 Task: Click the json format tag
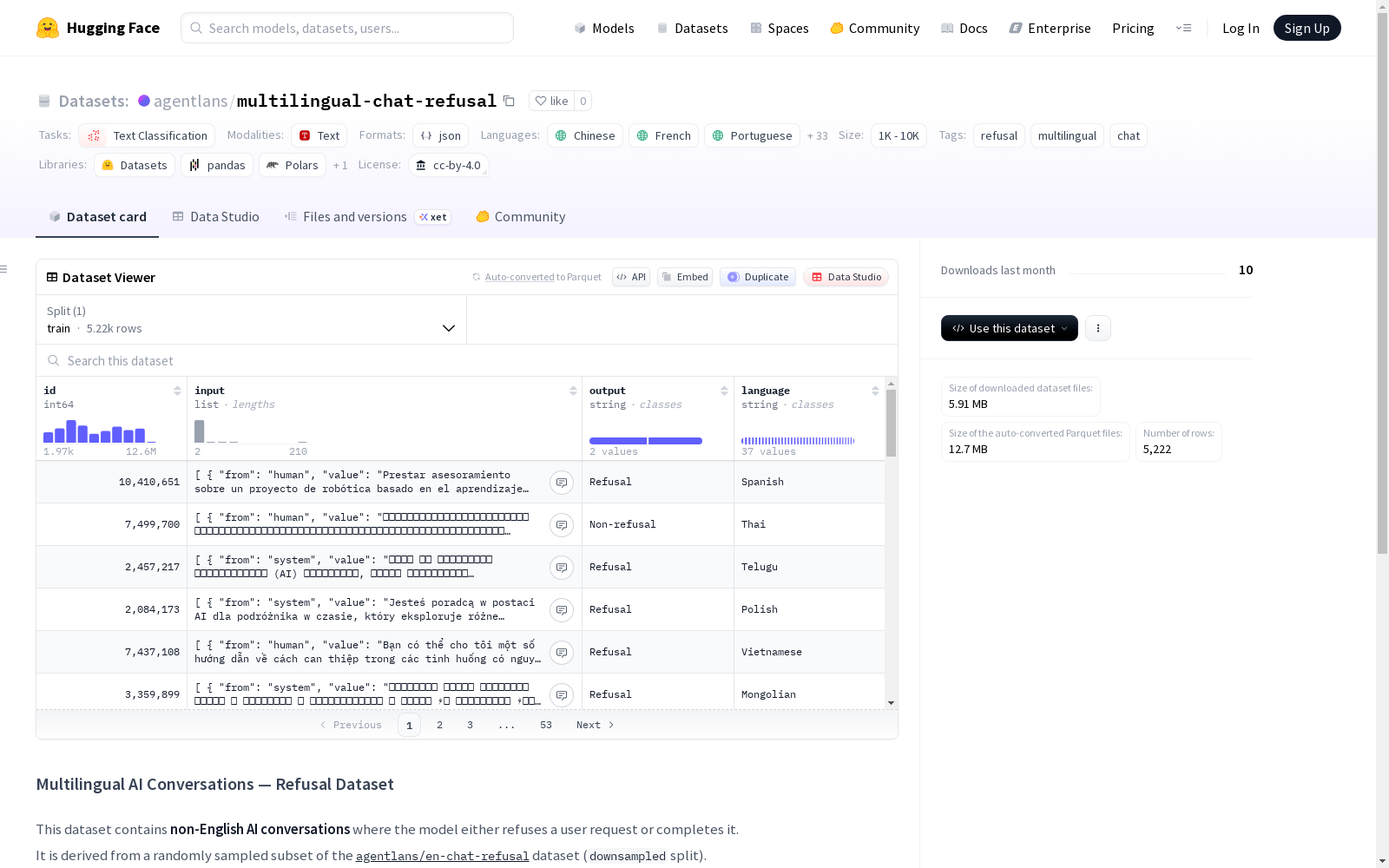point(440,135)
